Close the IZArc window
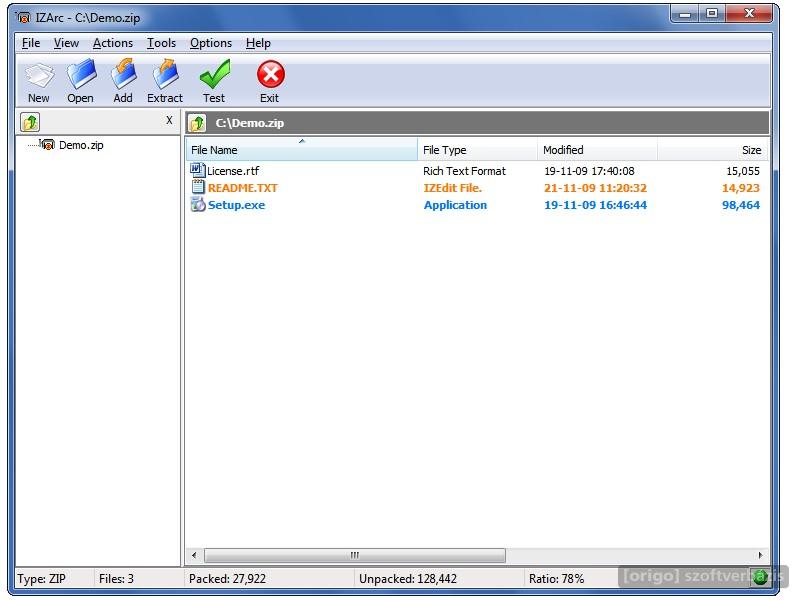Screen dimensions: 800x600 (x=748, y=14)
